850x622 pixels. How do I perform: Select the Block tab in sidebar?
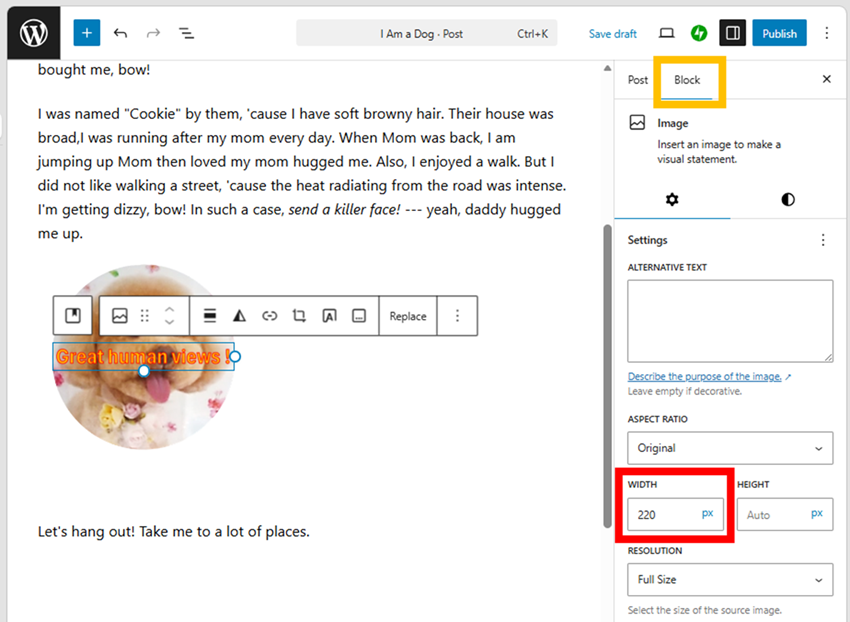point(687,80)
